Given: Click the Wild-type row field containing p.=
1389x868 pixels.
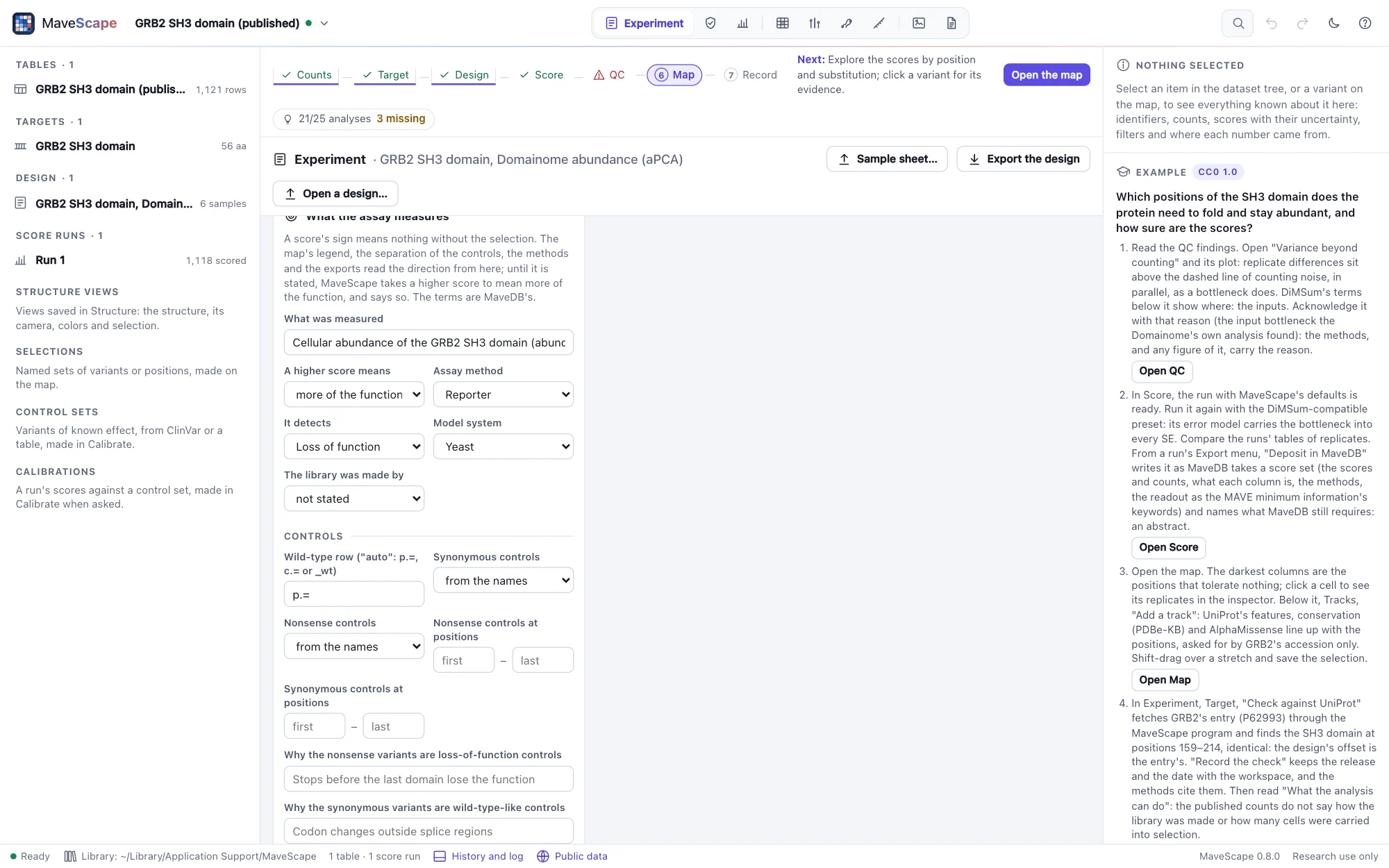Looking at the screenshot, I should (x=354, y=594).
